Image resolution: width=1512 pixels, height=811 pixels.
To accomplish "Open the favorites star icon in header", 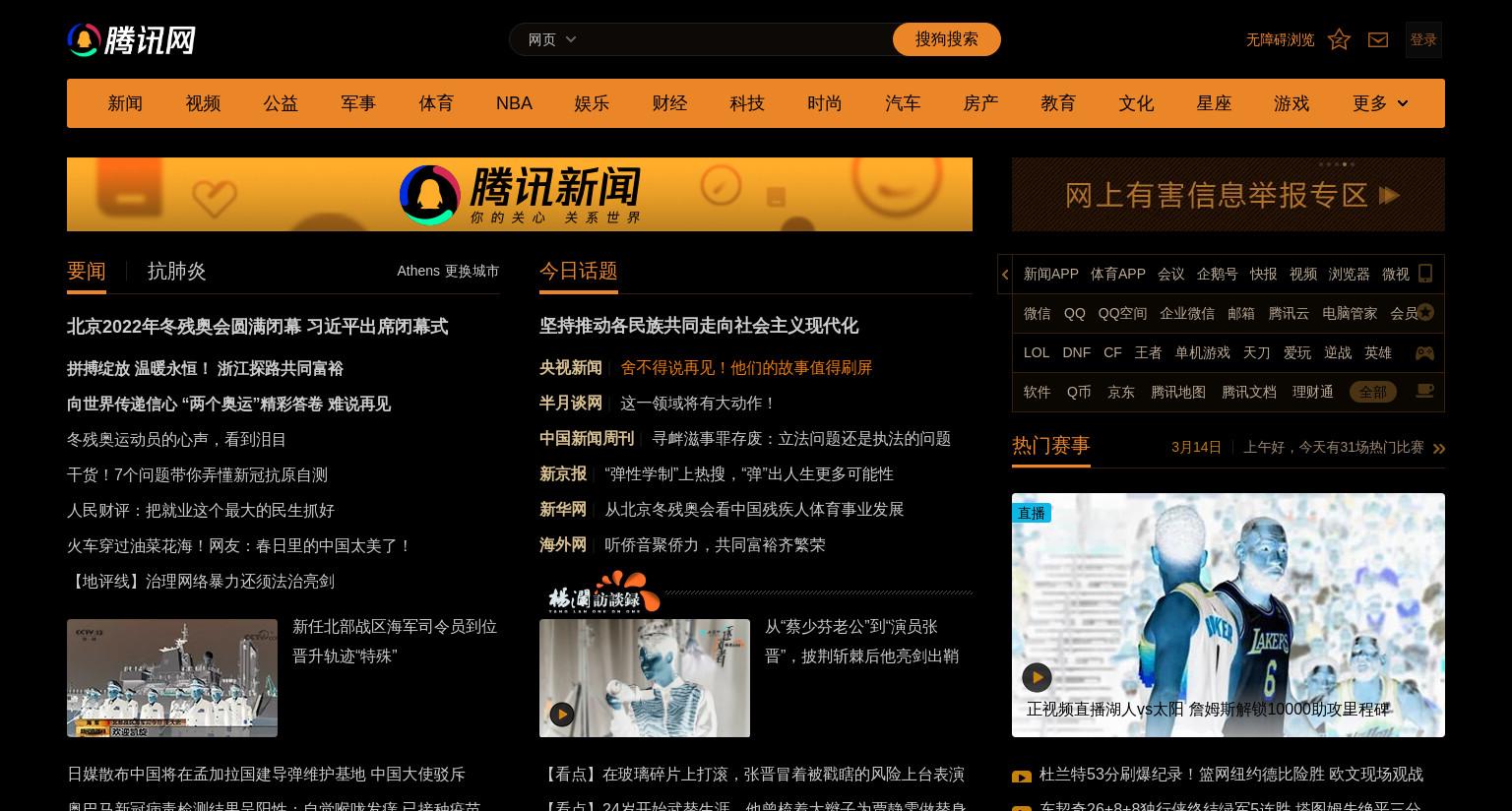I will click(x=1339, y=39).
